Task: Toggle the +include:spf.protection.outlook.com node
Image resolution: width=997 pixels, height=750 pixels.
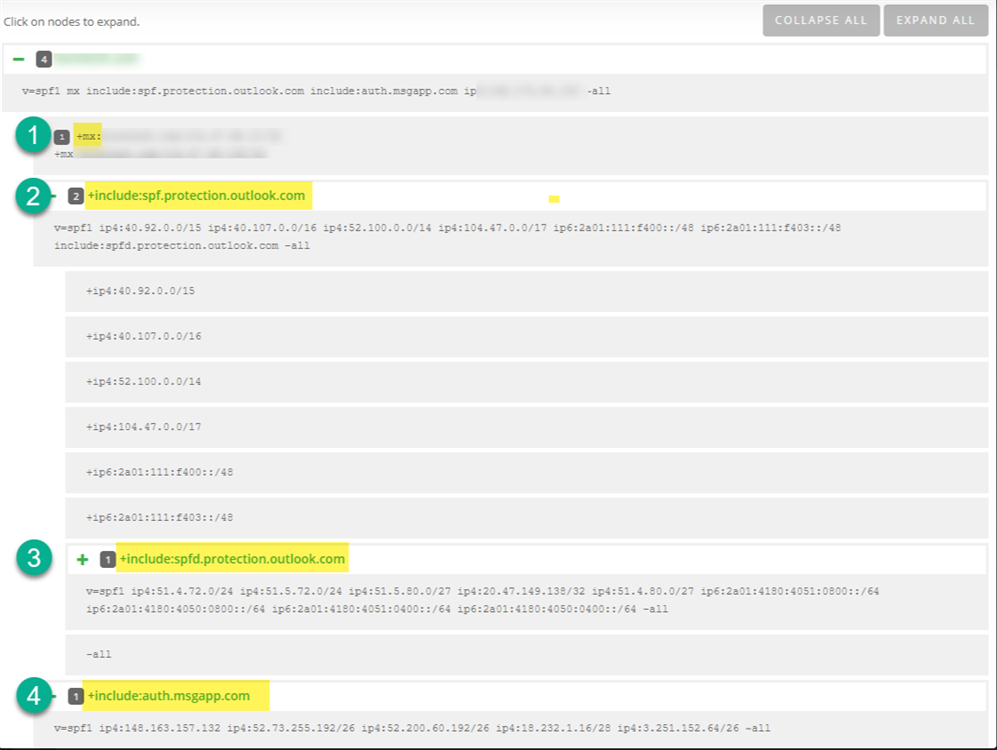Action: click(x=196, y=195)
